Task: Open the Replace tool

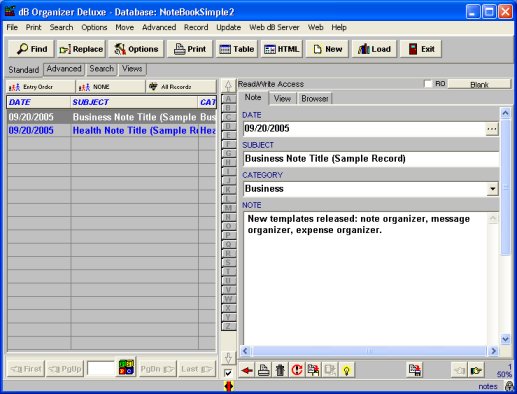Action: click(x=81, y=49)
